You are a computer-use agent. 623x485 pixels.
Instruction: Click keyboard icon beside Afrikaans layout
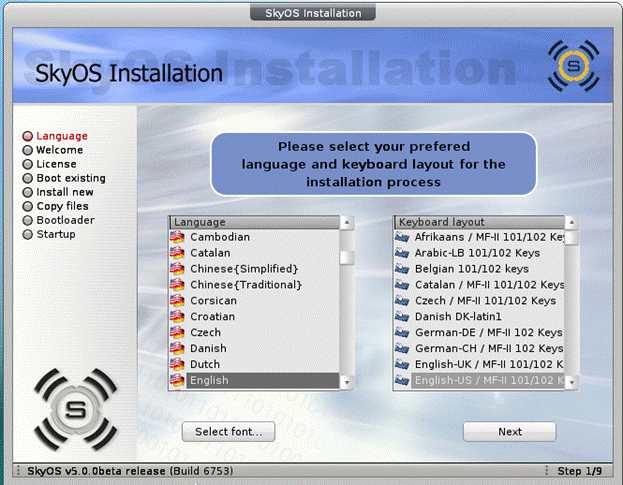[x=402, y=237]
